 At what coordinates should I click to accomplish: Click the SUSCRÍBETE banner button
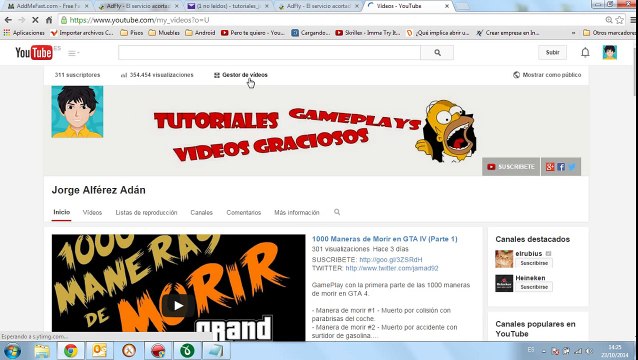click(511, 167)
